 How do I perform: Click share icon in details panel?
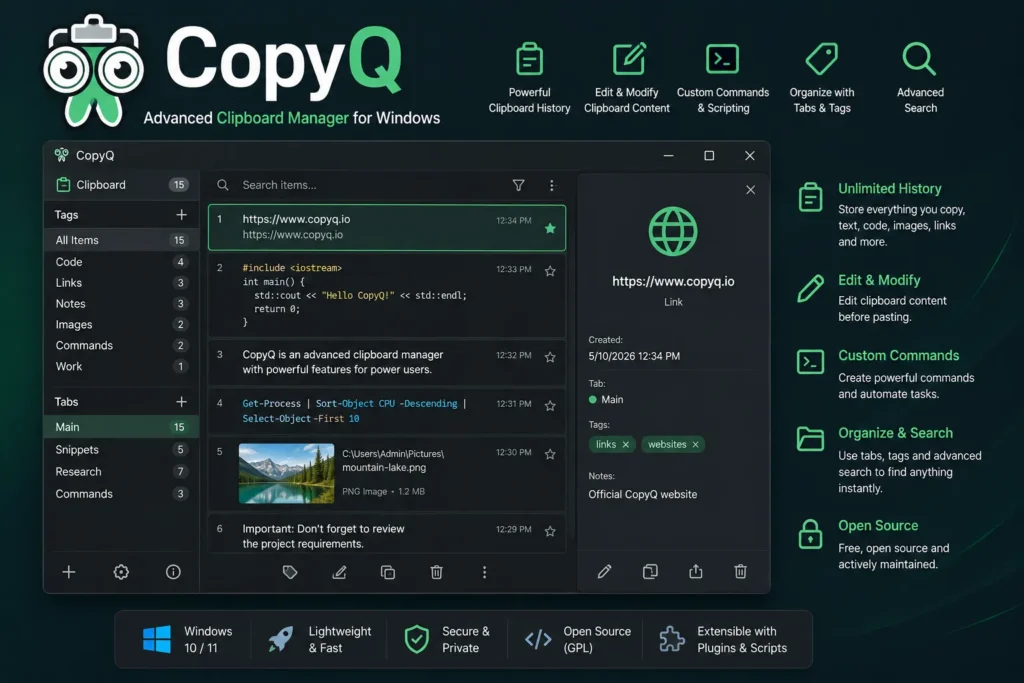[x=696, y=572]
